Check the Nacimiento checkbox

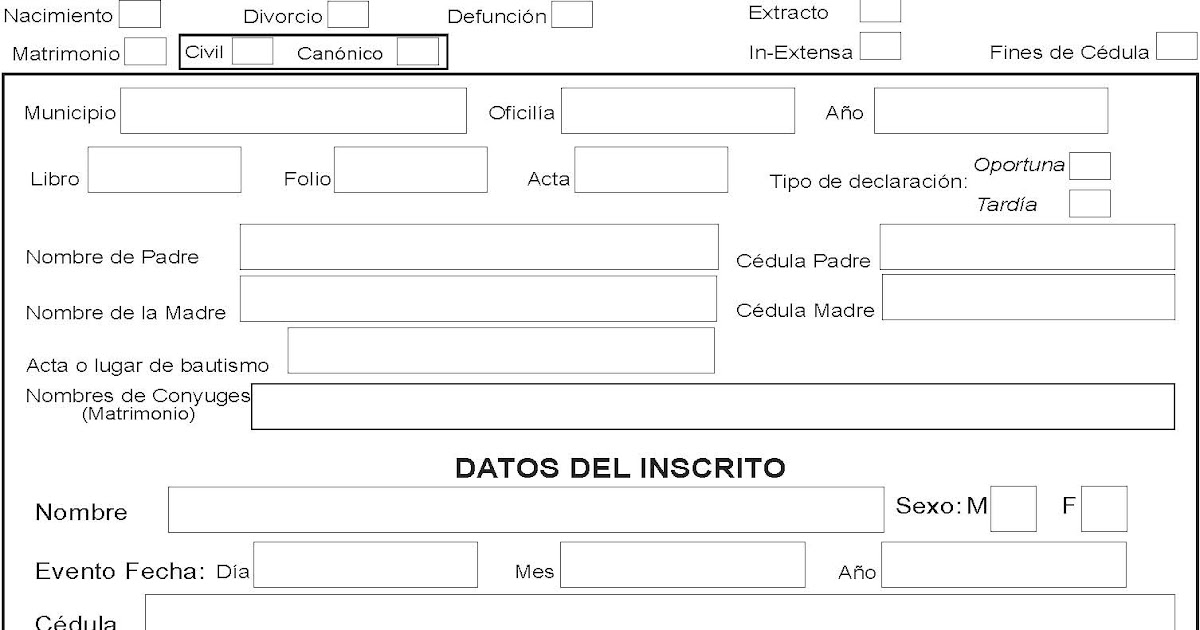[139, 14]
